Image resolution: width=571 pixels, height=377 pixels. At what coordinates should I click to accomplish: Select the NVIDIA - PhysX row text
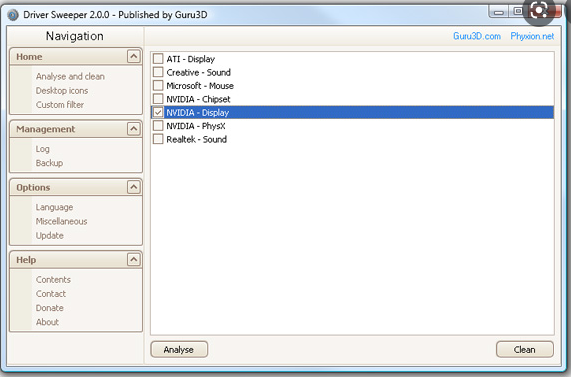click(196, 126)
